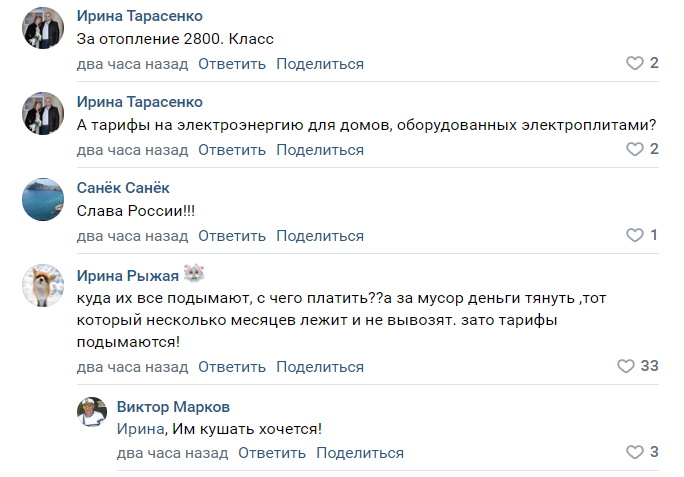Open Виктор Марков's small avatar
The image size is (684, 477).
point(92,412)
